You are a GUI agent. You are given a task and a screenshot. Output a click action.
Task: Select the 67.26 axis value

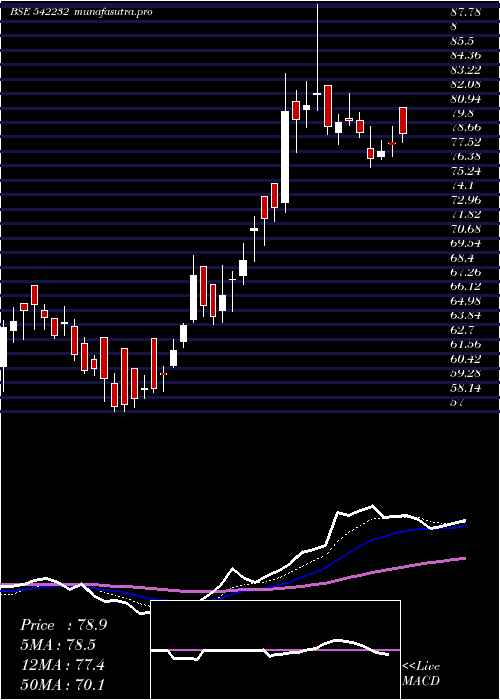466,272
